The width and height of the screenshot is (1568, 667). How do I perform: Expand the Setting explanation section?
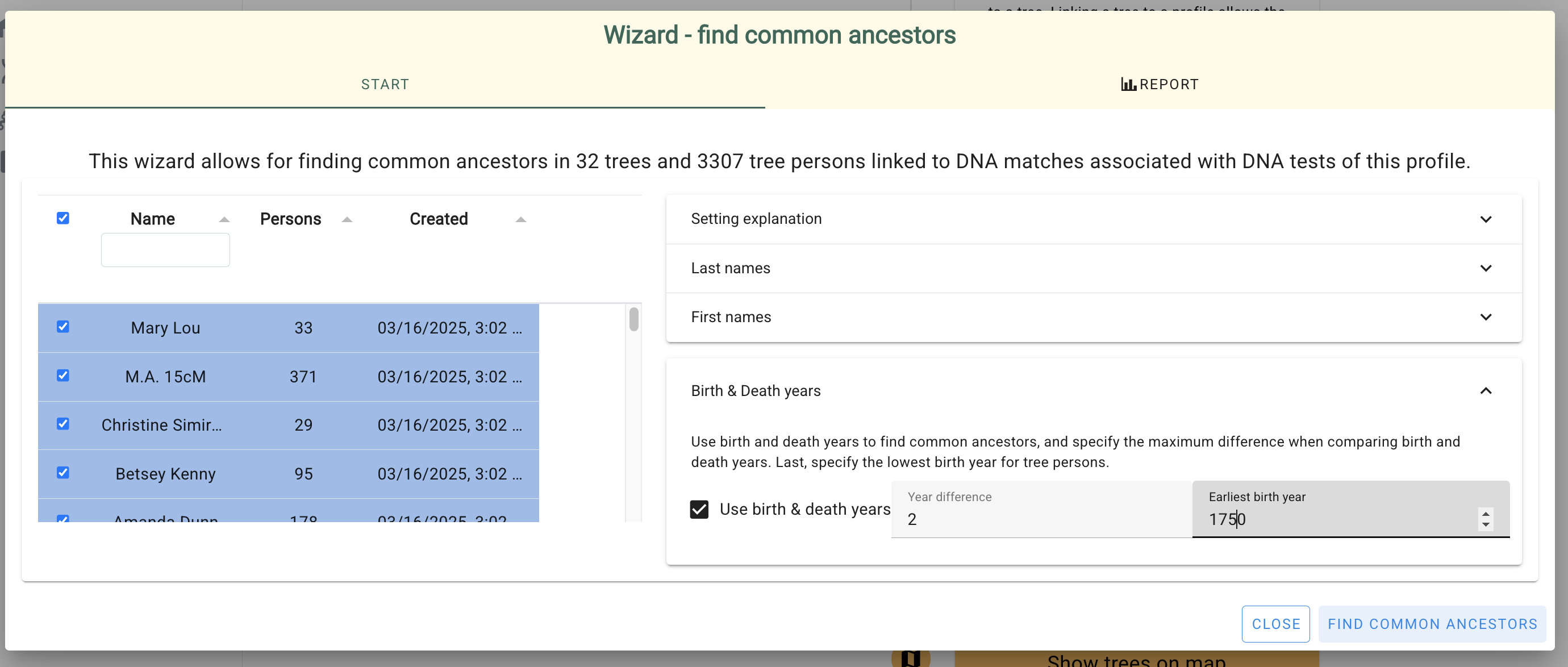tap(1486, 220)
